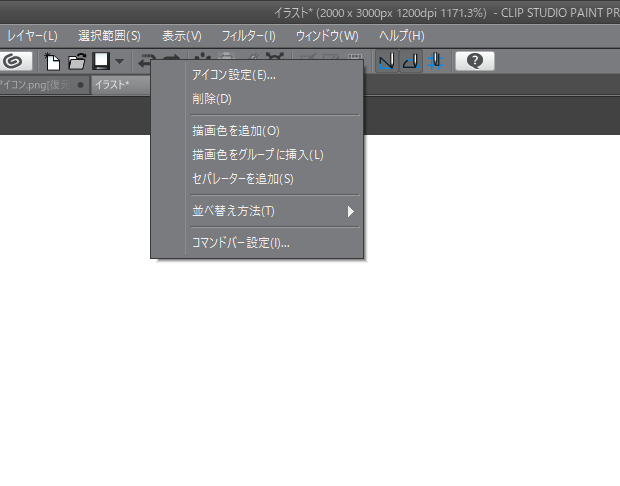620x486 pixels.
Task: Open the ヘルプ(H) menu
Action: pyautogui.click(x=402, y=36)
